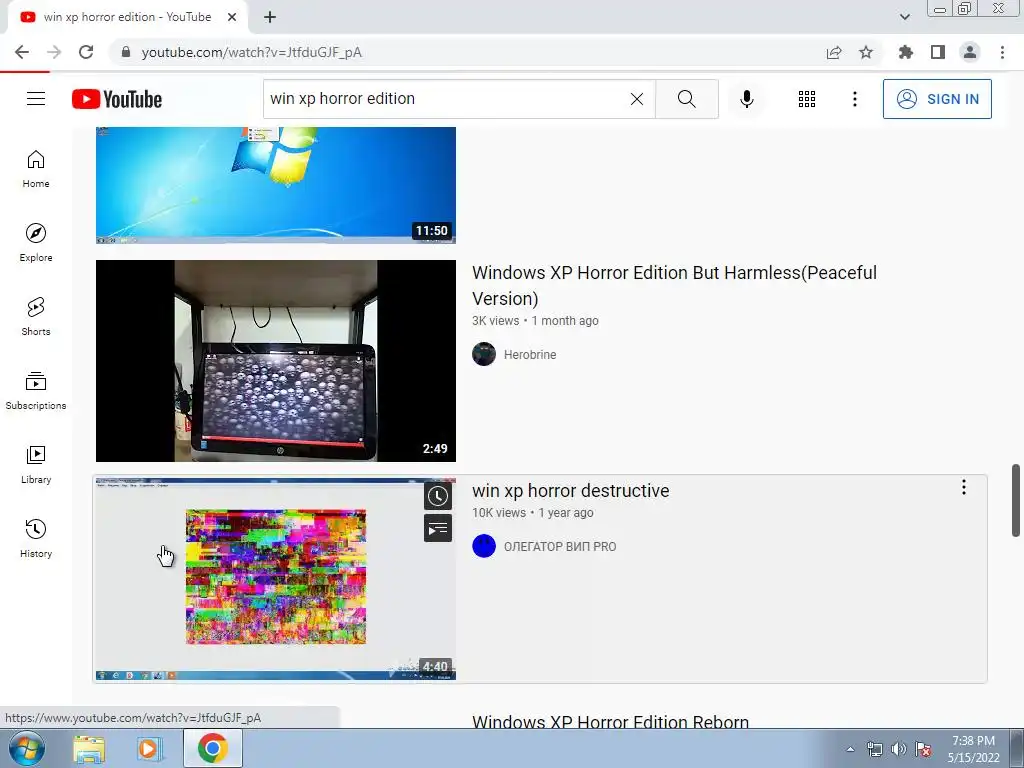Screen dimensions: 1024x768
Task: Go back with browser back arrow
Action: [x=22, y=52]
